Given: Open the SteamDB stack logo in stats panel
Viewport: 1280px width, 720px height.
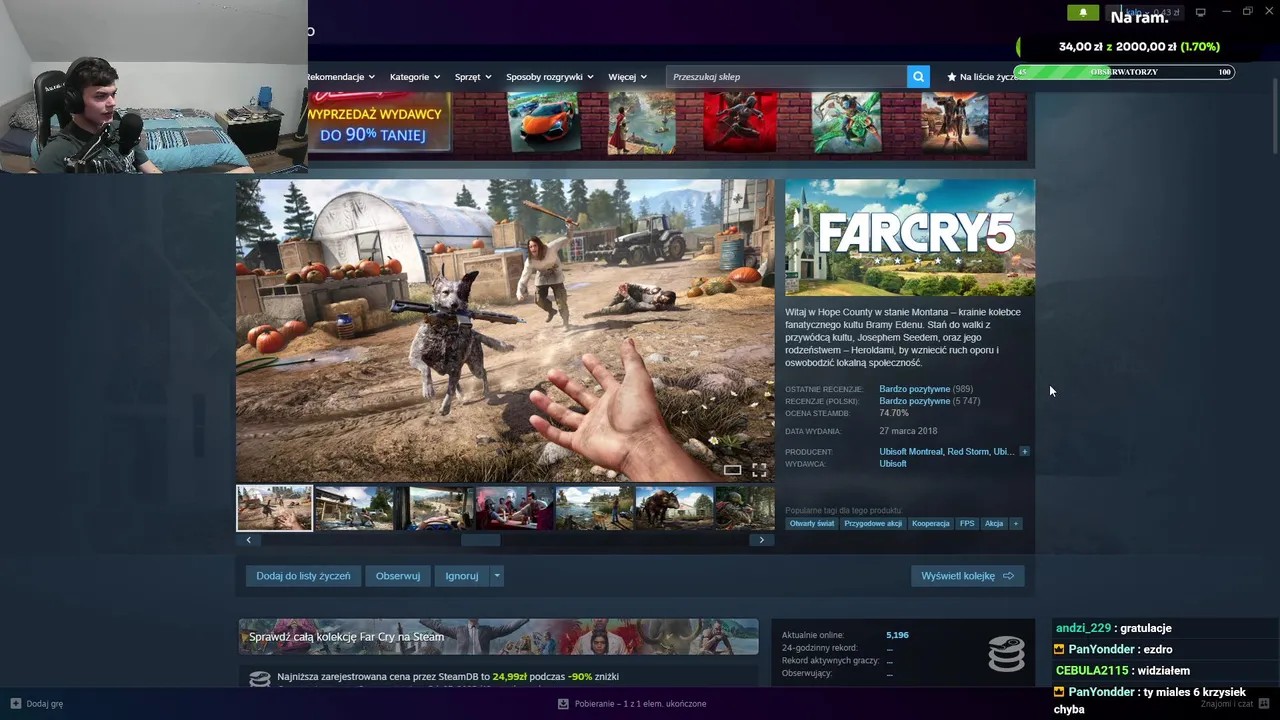Looking at the screenshot, I should coord(1006,653).
